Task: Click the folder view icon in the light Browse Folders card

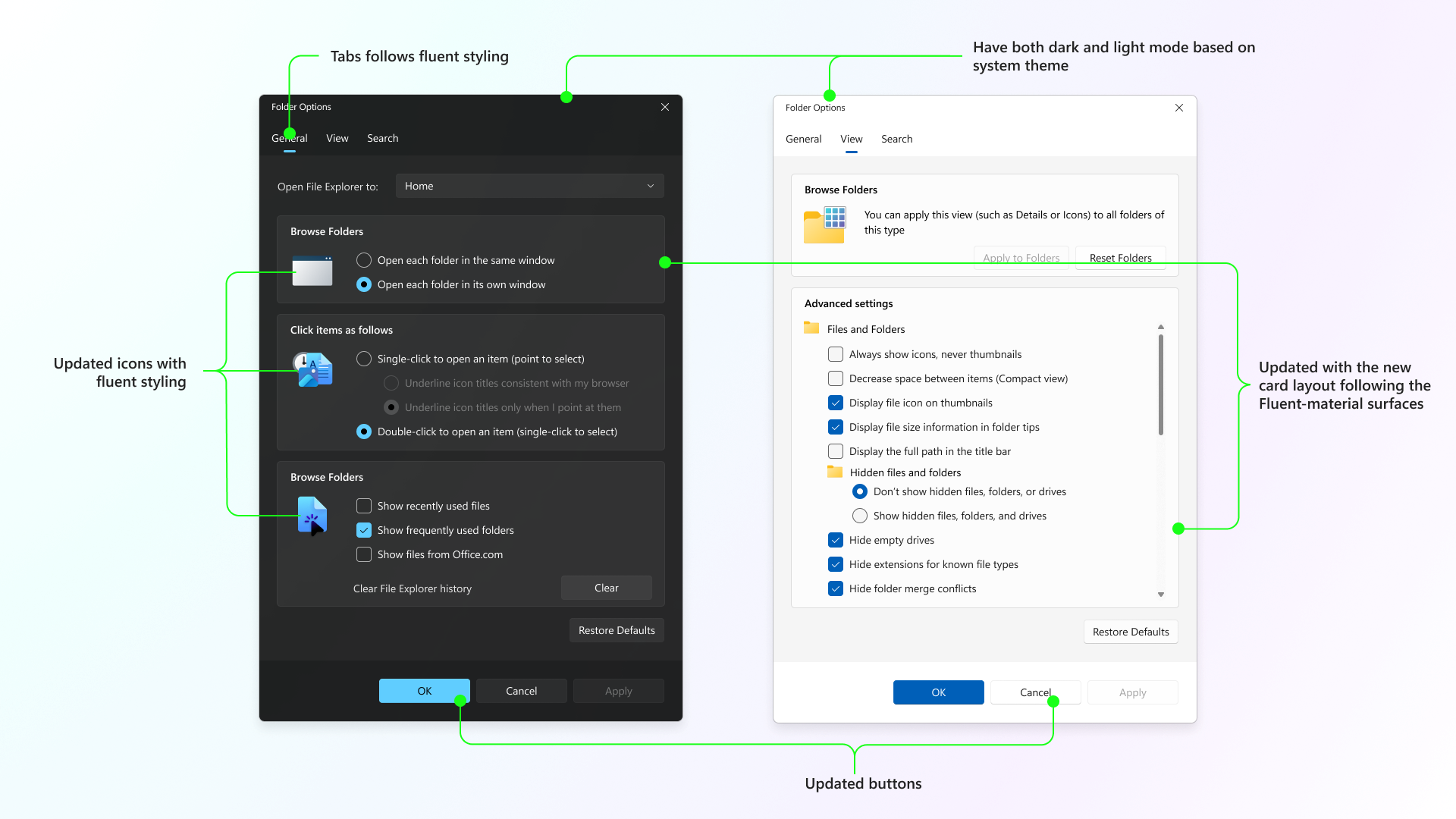Action: (x=824, y=224)
